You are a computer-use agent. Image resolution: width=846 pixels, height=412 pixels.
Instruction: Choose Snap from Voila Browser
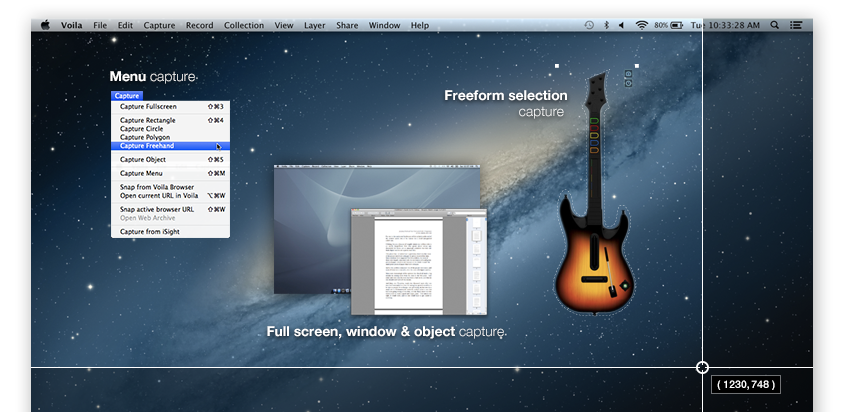click(170, 187)
